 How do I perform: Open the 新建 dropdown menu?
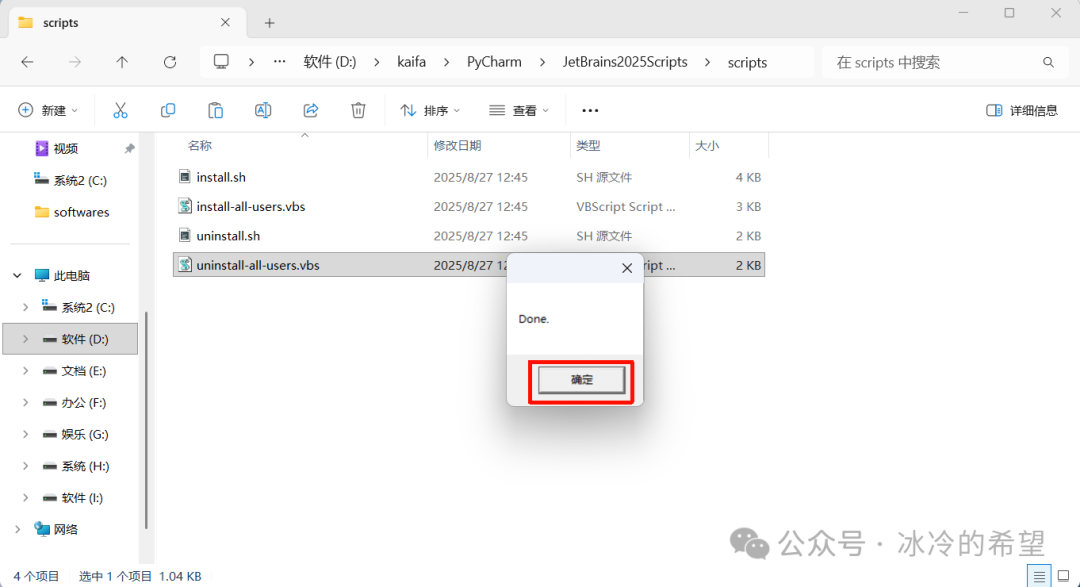(48, 110)
